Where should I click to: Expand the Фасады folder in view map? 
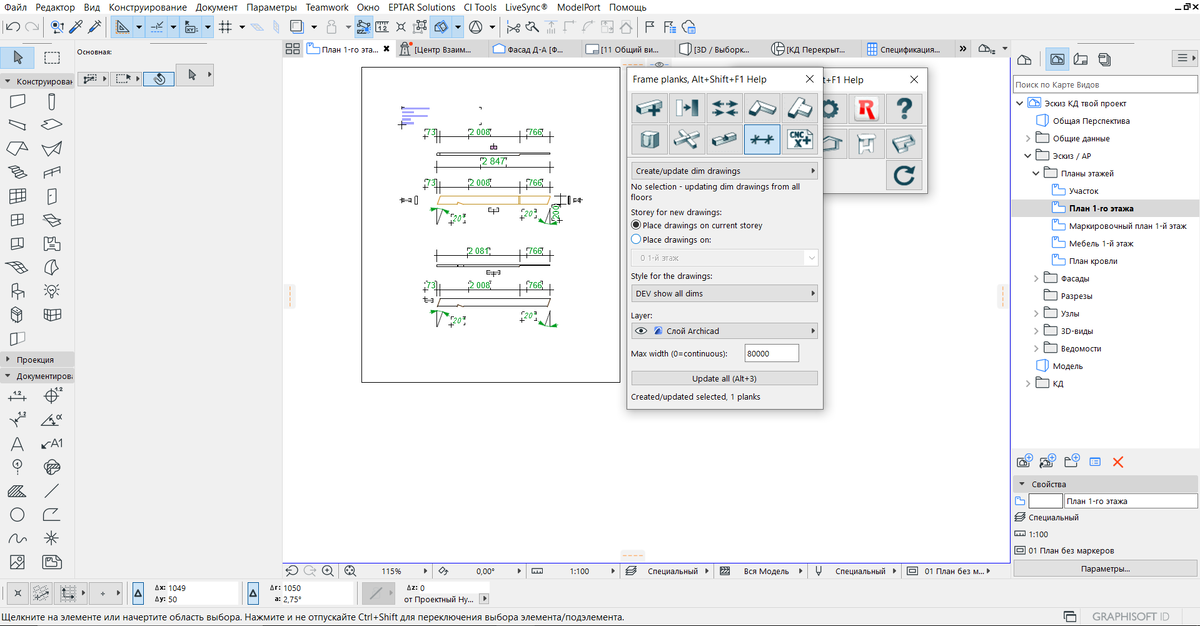coord(1037,278)
